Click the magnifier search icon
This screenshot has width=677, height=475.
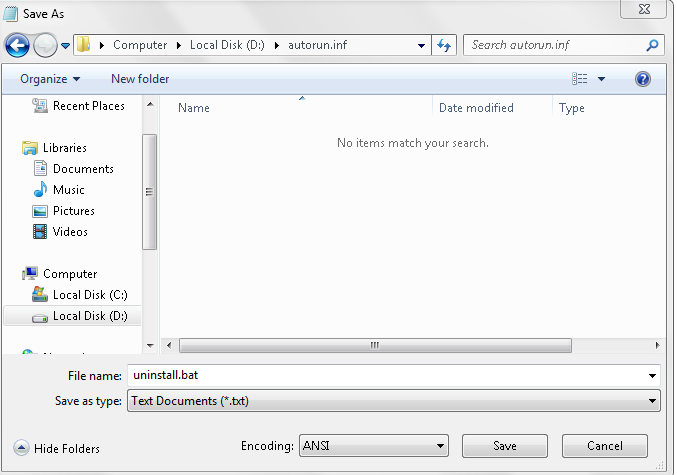point(652,45)
